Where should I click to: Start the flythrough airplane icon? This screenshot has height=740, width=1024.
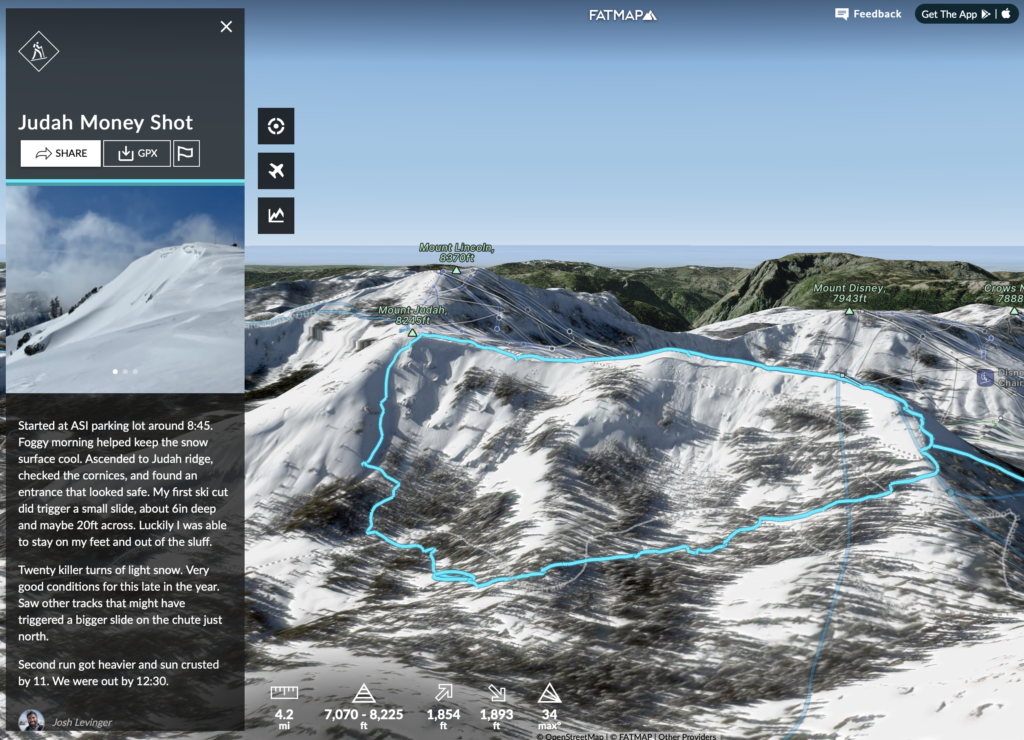point(276,170)
